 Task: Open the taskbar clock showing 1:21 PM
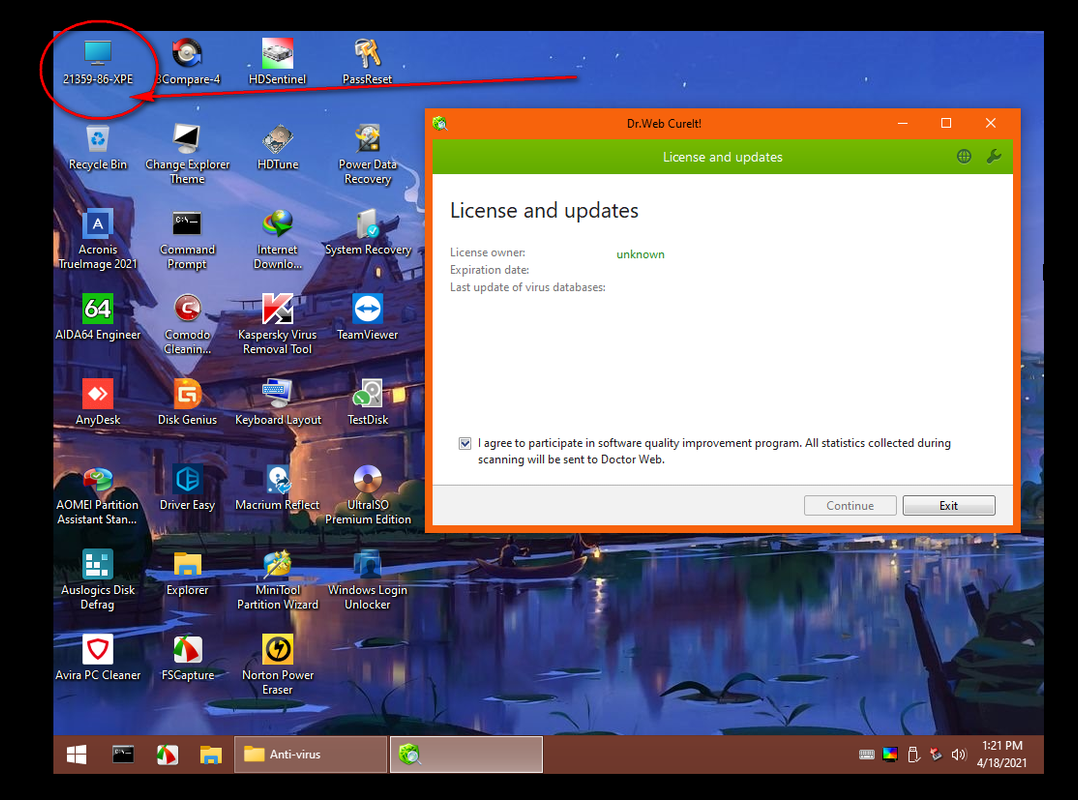tap(1002, 754)
